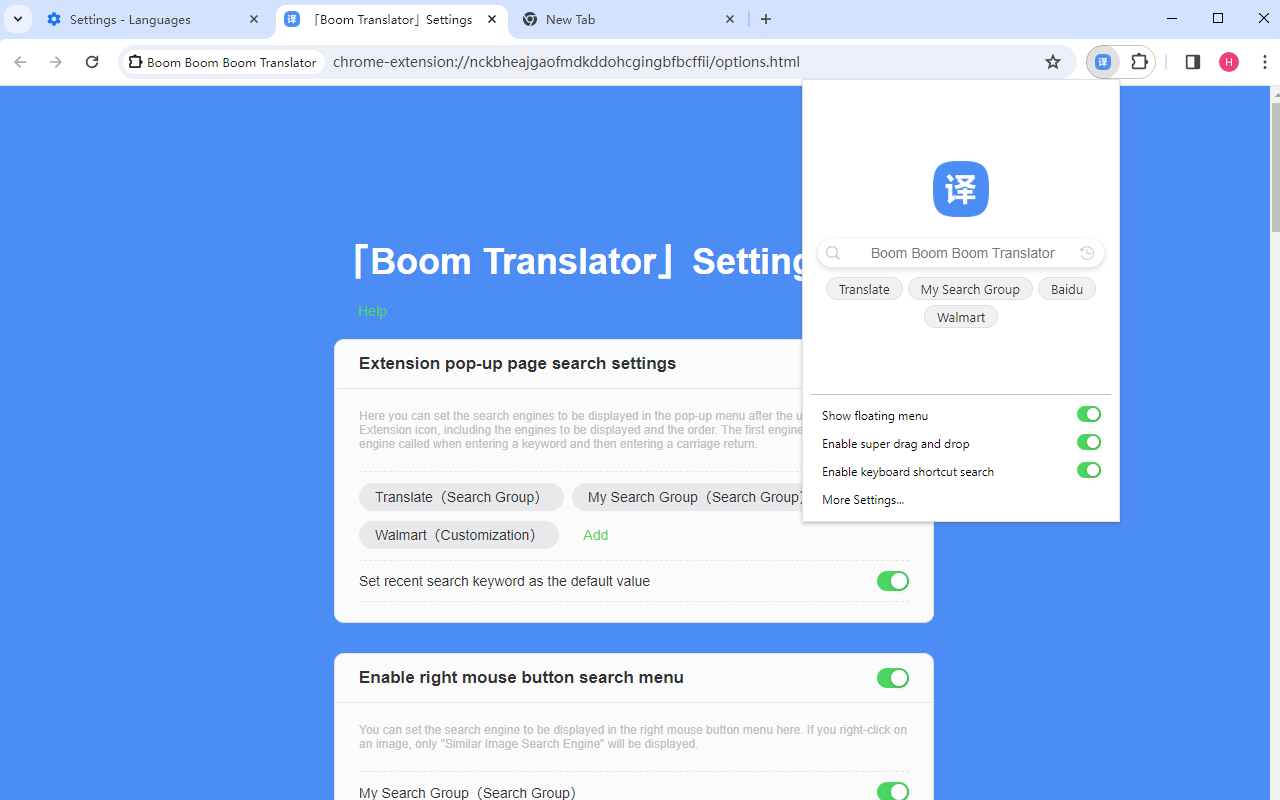Open the green Help link
The width and height of the screenshot is (1280, 800).
372,311
